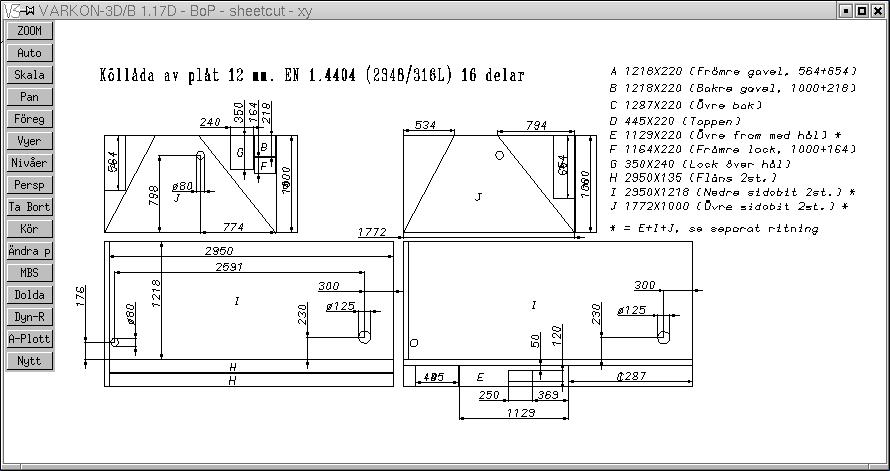This screenshot has height=471, width=890.
Task: Click label J in the right upper plate
Action: pyautogui.click(x=478, y=197)
